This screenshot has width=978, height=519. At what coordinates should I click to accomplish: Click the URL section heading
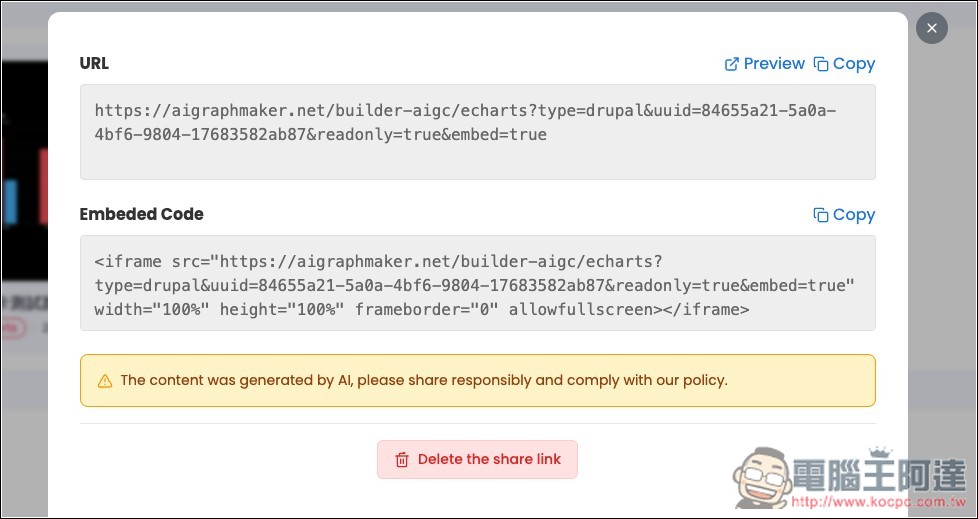(94, 64)
